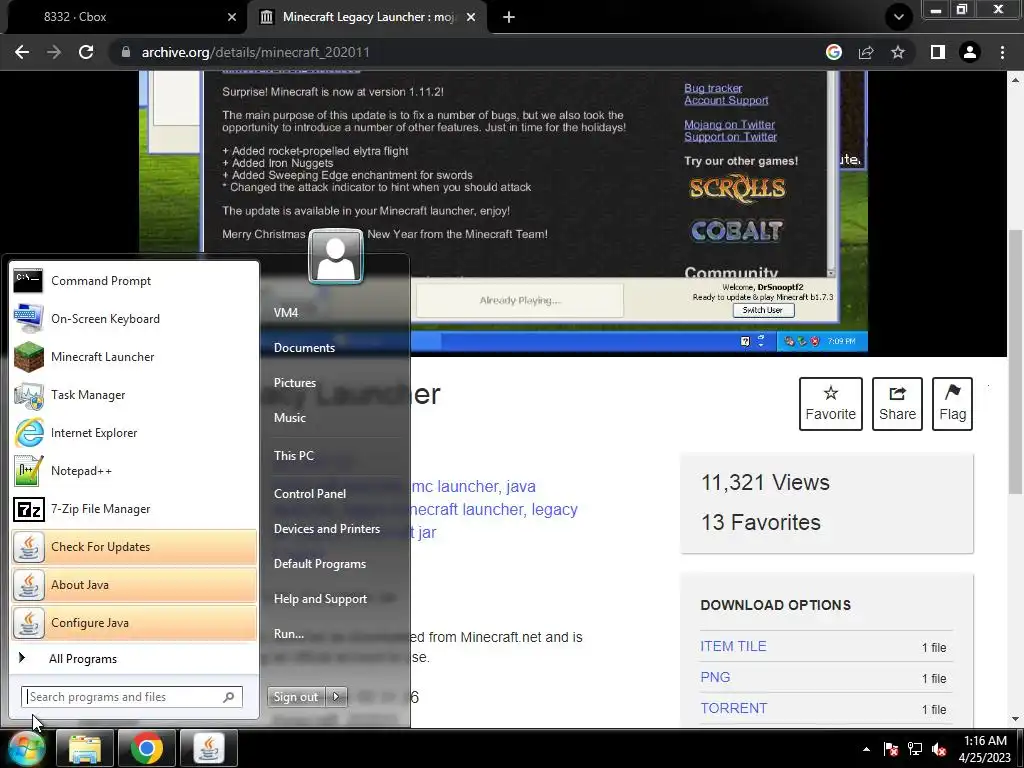Close the 8332 · Cbox tab

pyautogui.click(x=232, y=17)
